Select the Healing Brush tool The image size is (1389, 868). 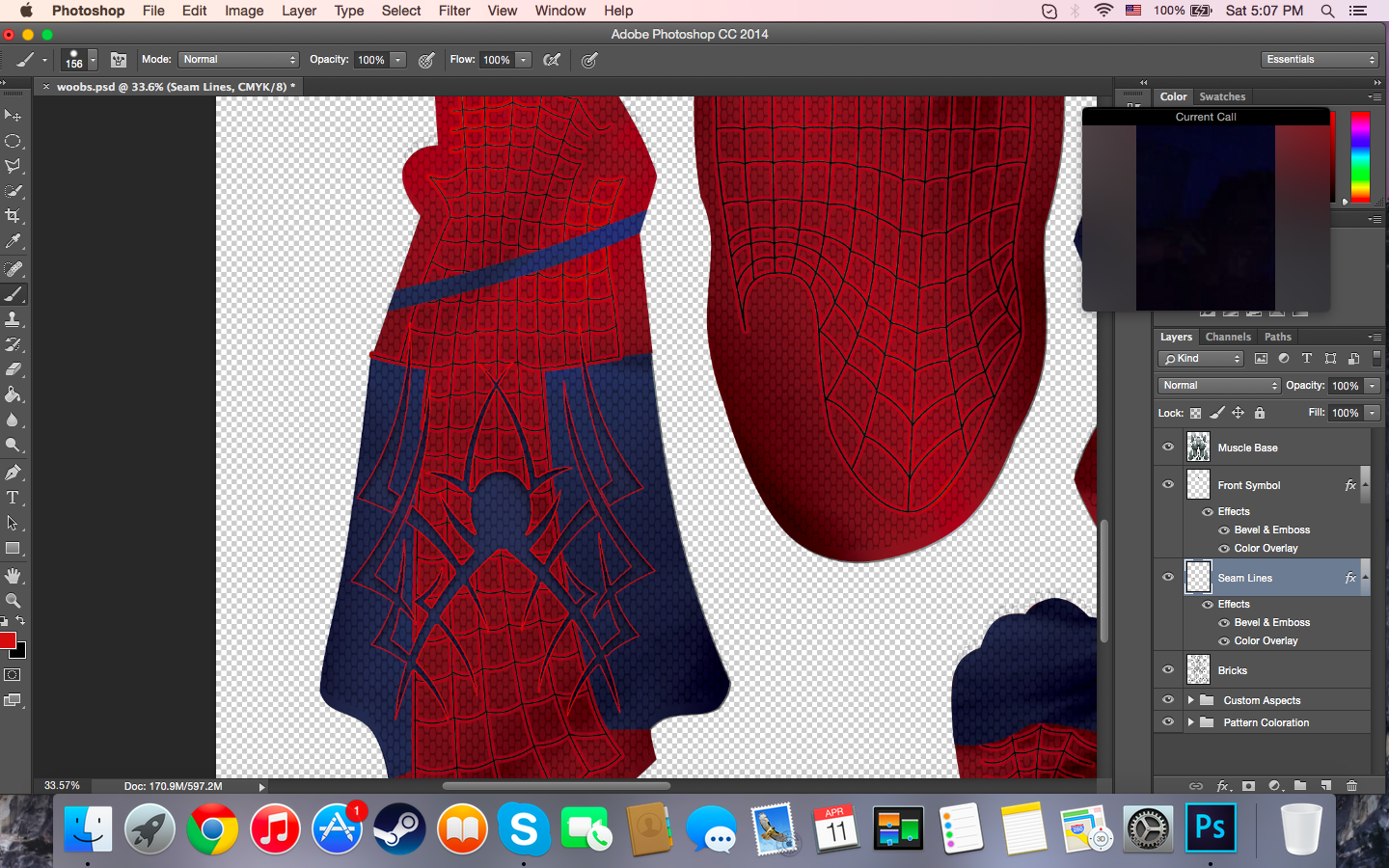(x=13, y=269)
